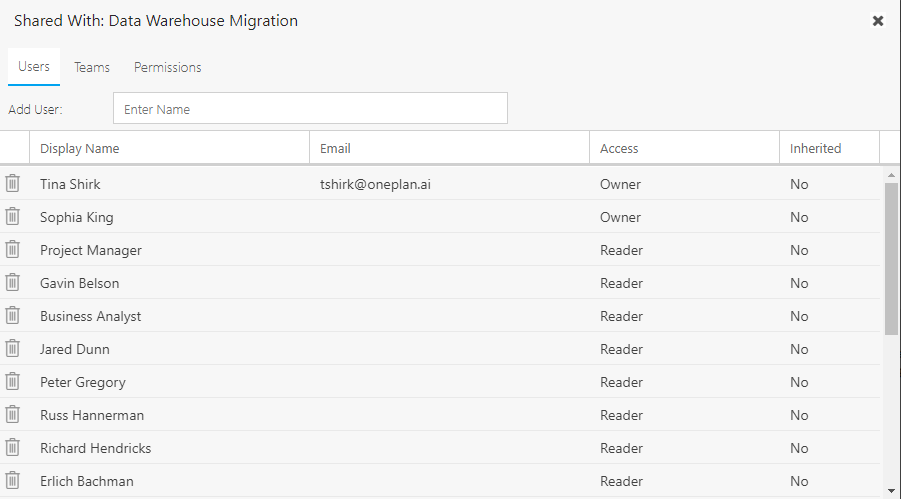Select the Business Analyst name cell
Viewport: 901px width, 499px height.
(x=170, y=316)
